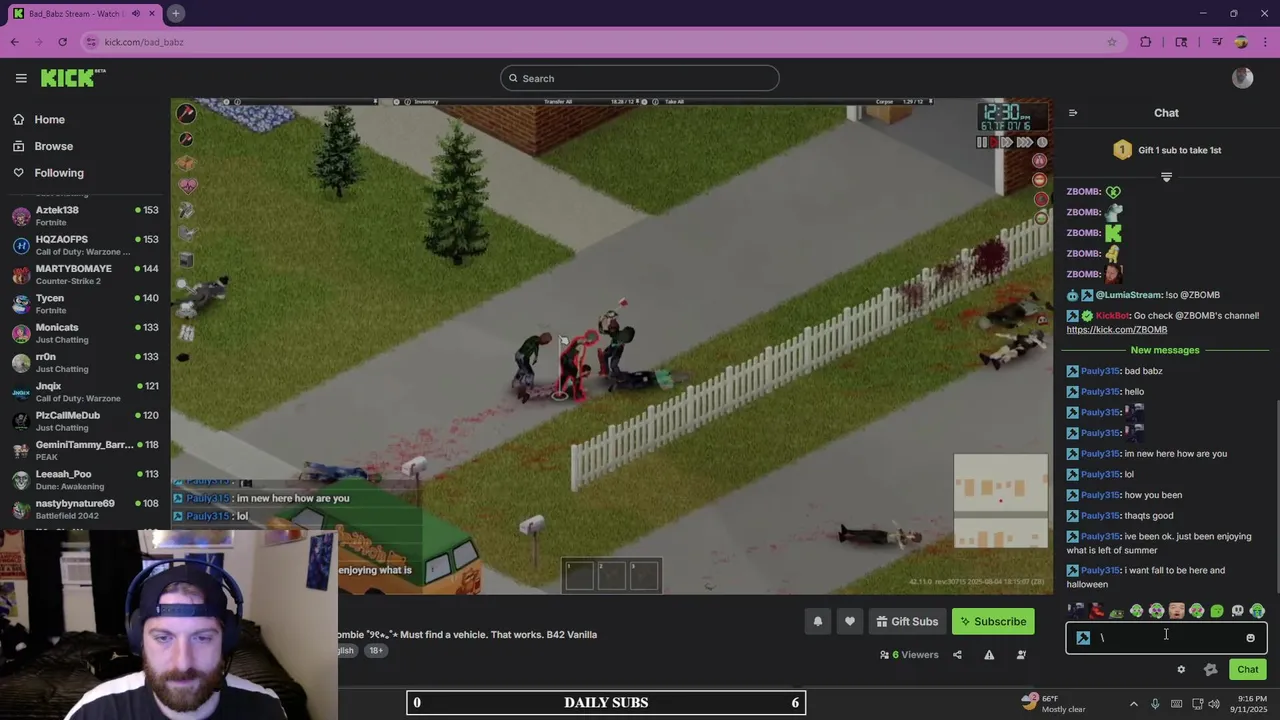Open MARTYBOMAYE channel in following list

click(x=85, y=274)
